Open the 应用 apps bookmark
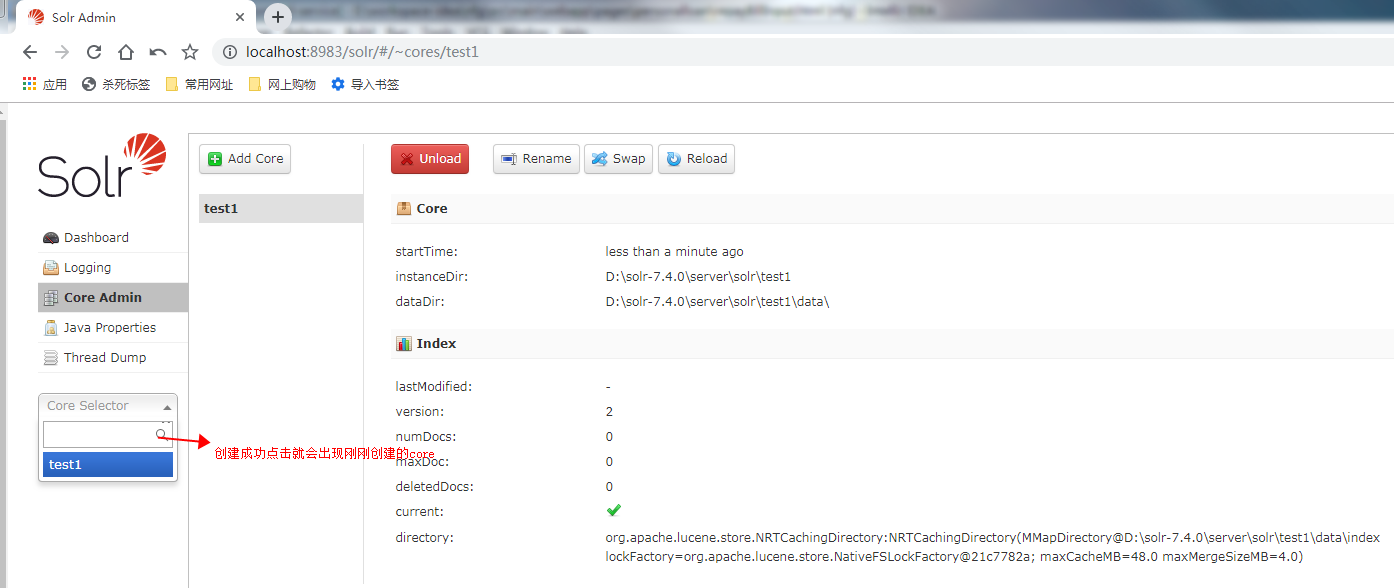 45,85
